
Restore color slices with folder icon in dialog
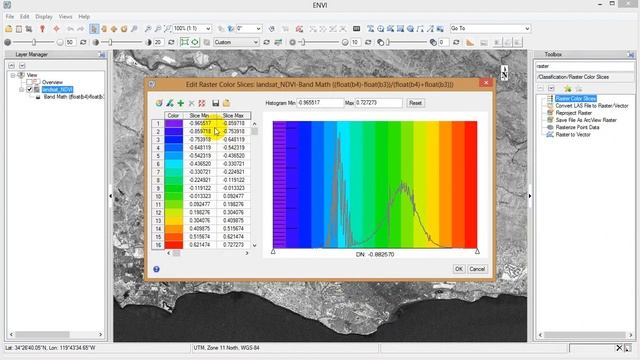(x=227, y=103)
